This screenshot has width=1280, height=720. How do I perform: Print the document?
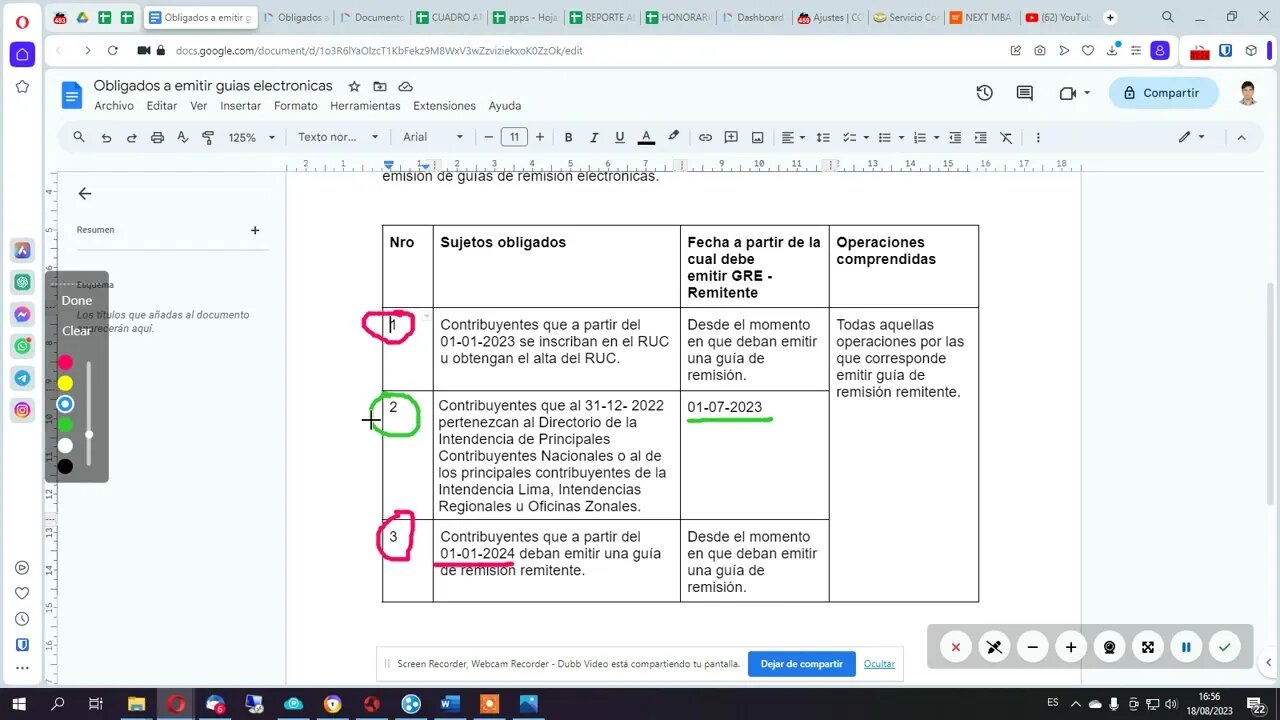click(157, 137)
